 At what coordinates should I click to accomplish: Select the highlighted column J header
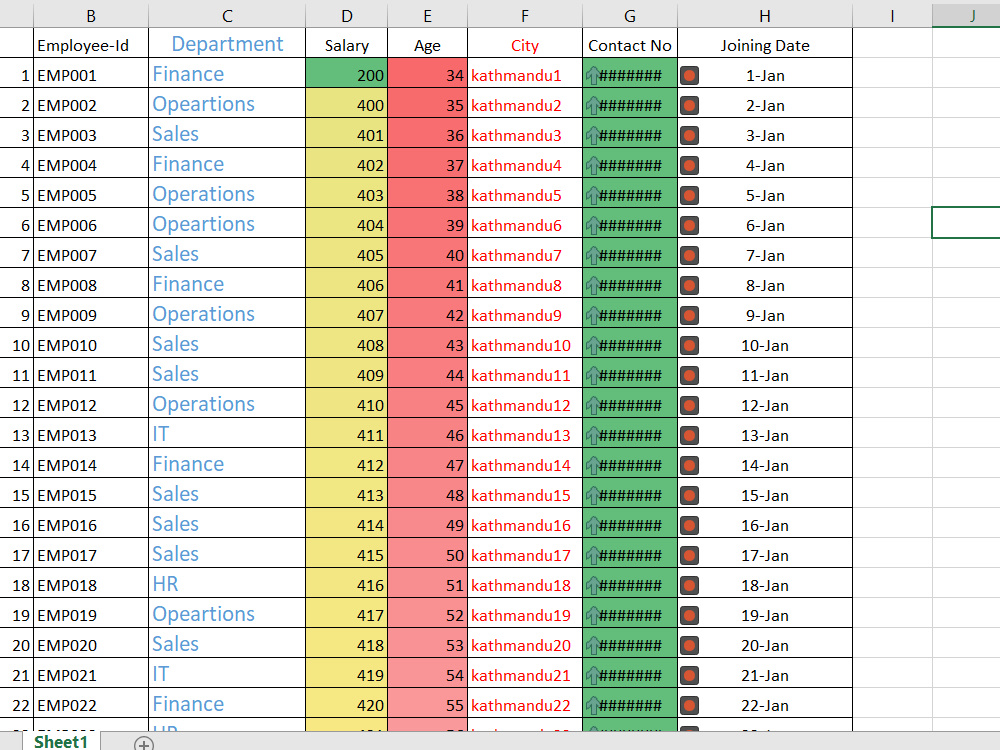click(966, 16)
